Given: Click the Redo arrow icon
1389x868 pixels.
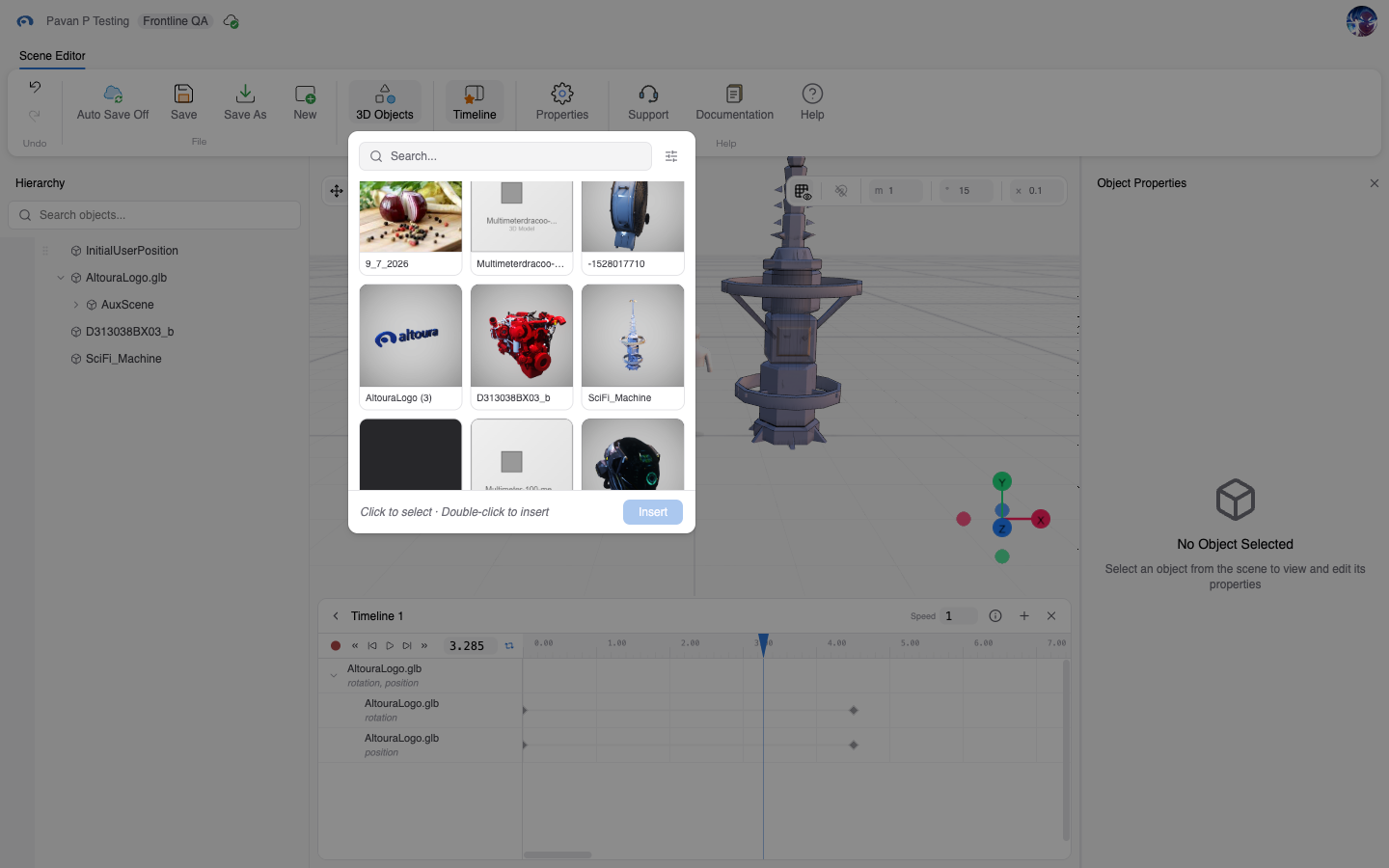Looking at the screenshot, I should (35, 115).
